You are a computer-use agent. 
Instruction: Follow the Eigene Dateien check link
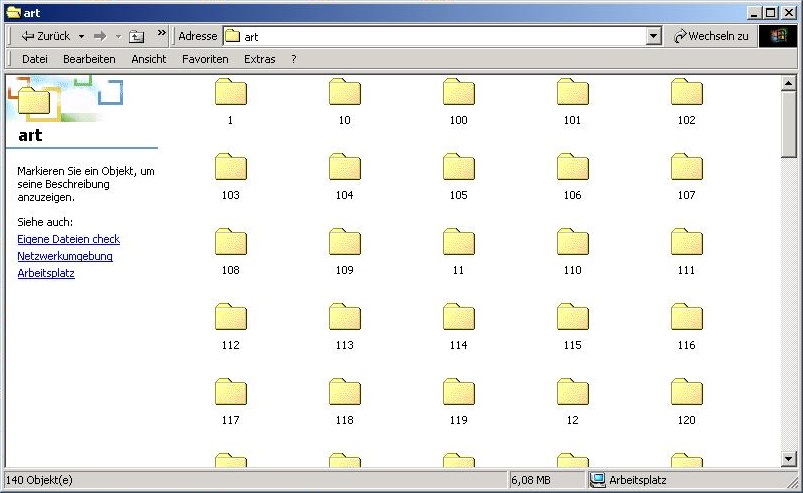point(69,239)
